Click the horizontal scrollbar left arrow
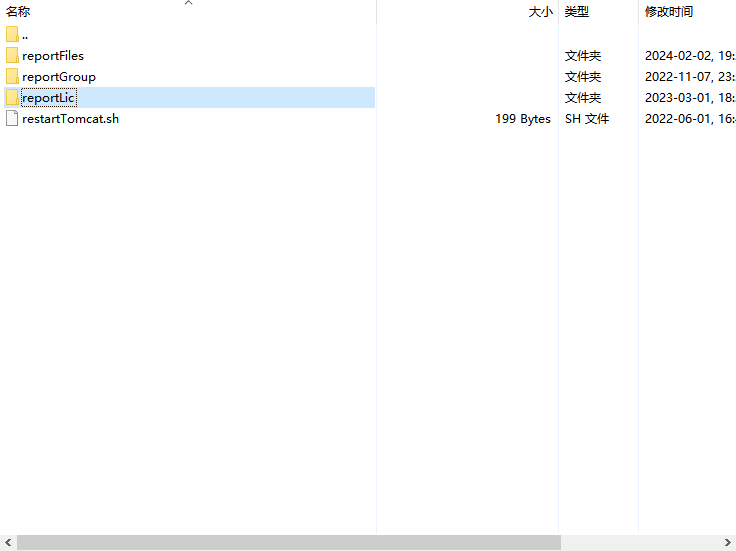 point(8,543)
